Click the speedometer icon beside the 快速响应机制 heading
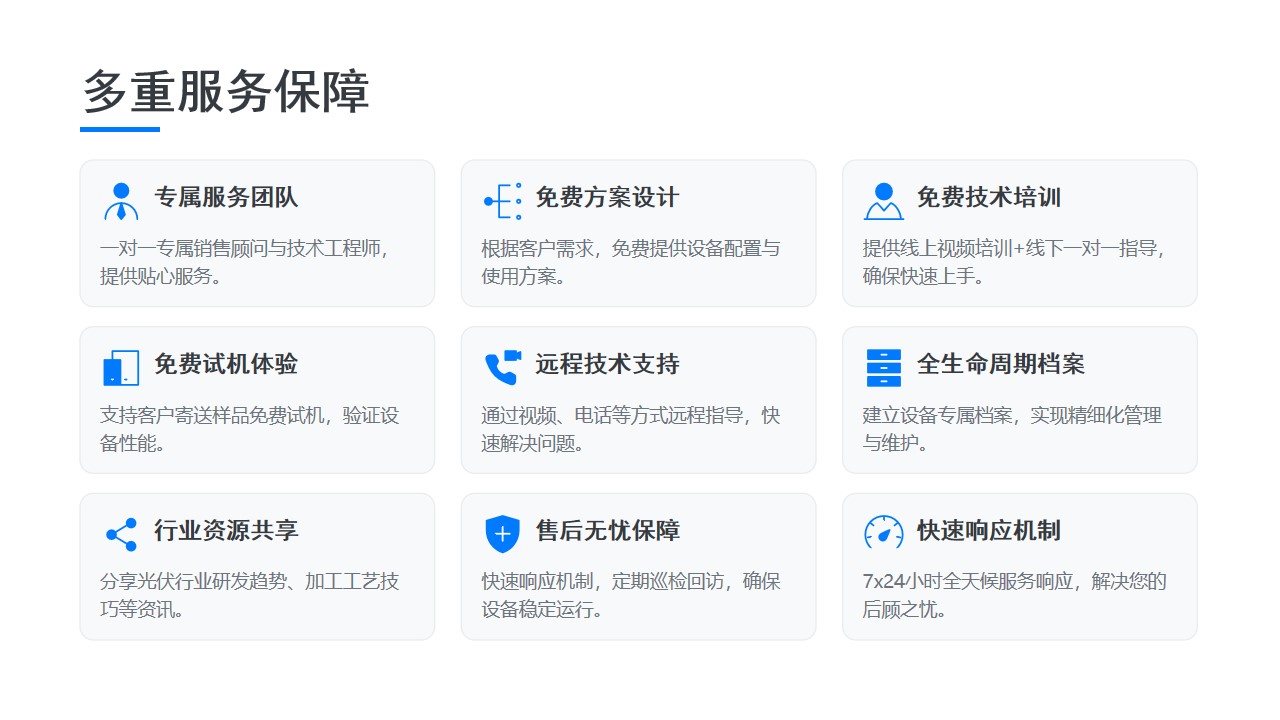The height and width of the screenshot is (720, 1280). (x=883, y=532)
